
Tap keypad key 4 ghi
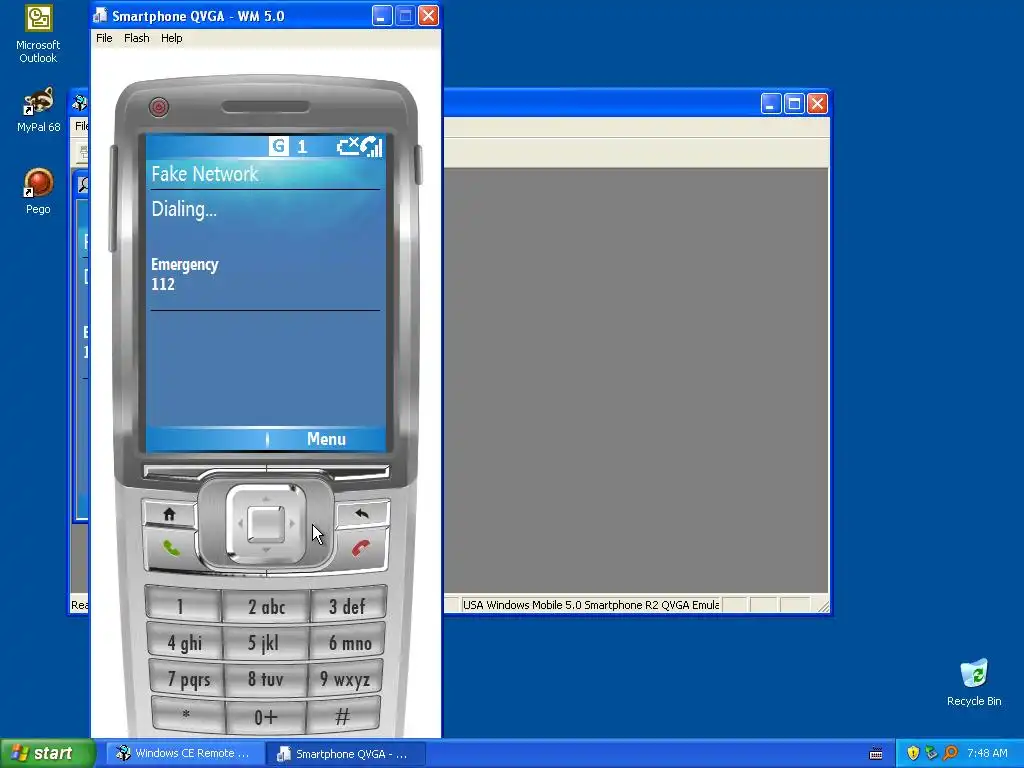(184, 643)
